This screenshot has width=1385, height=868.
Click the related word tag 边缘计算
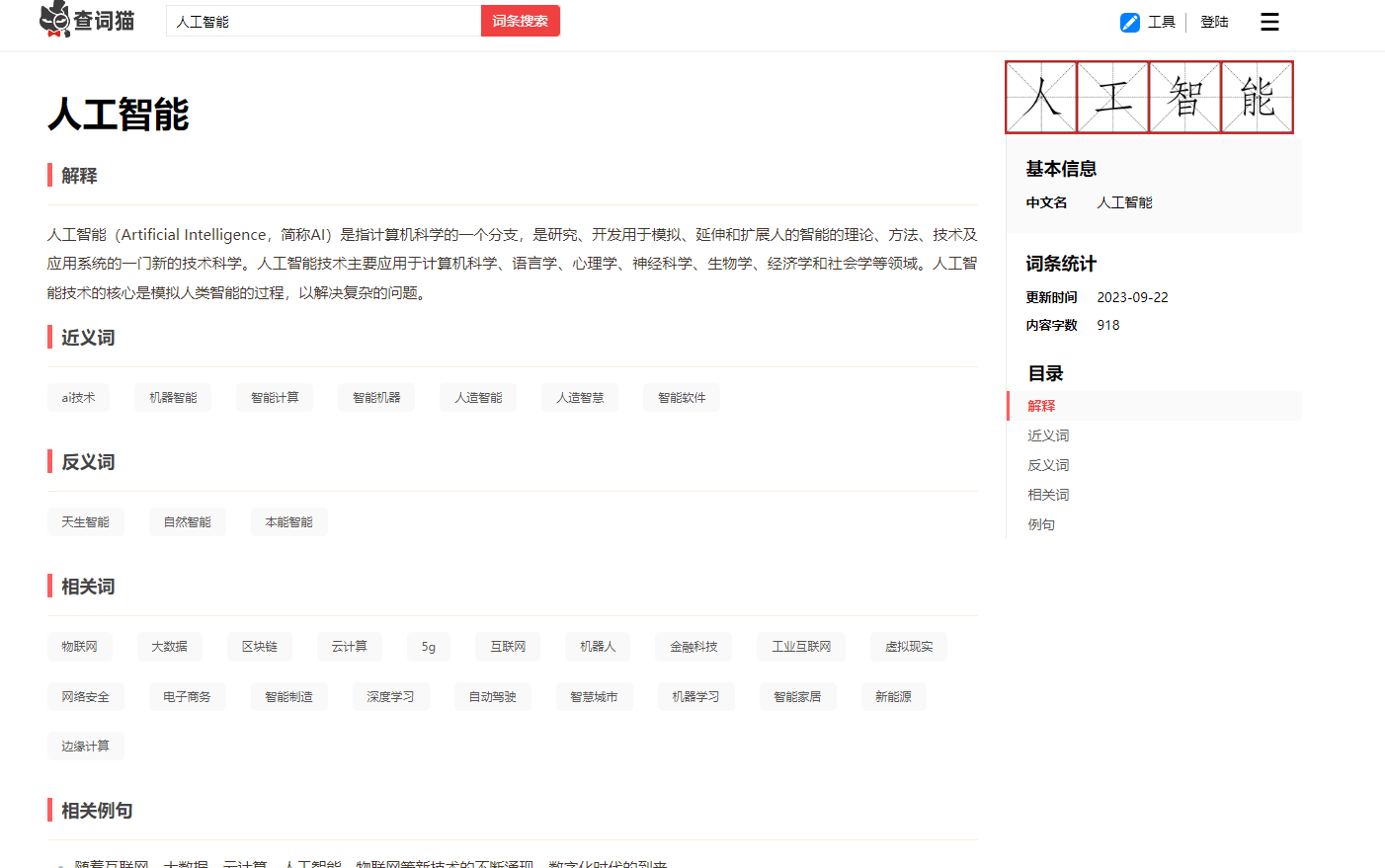tap(86, 747)
